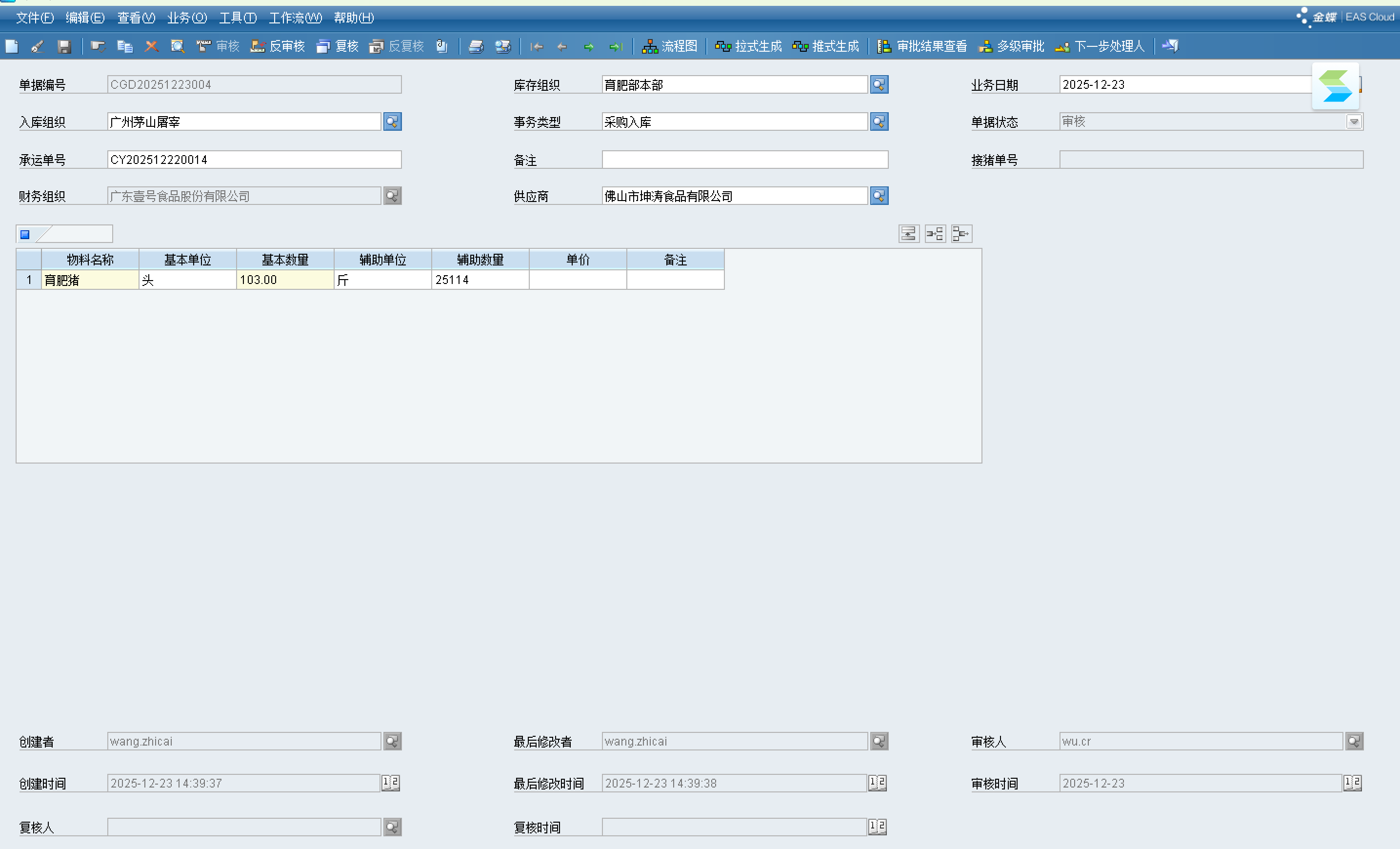The width and height of the screenshot is (1400, 849).
Task: Open lookup for 事务类型 field
Action: point(879,121)
